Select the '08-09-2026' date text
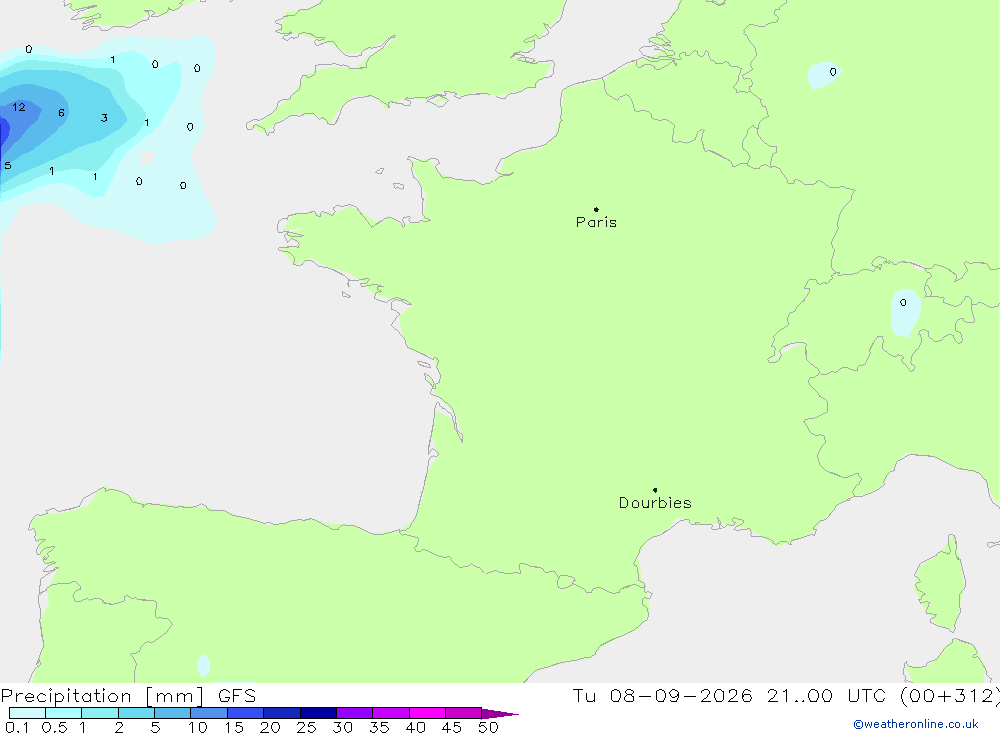The height and width of the screenshot is (733, 1000). tap(680, 695)
